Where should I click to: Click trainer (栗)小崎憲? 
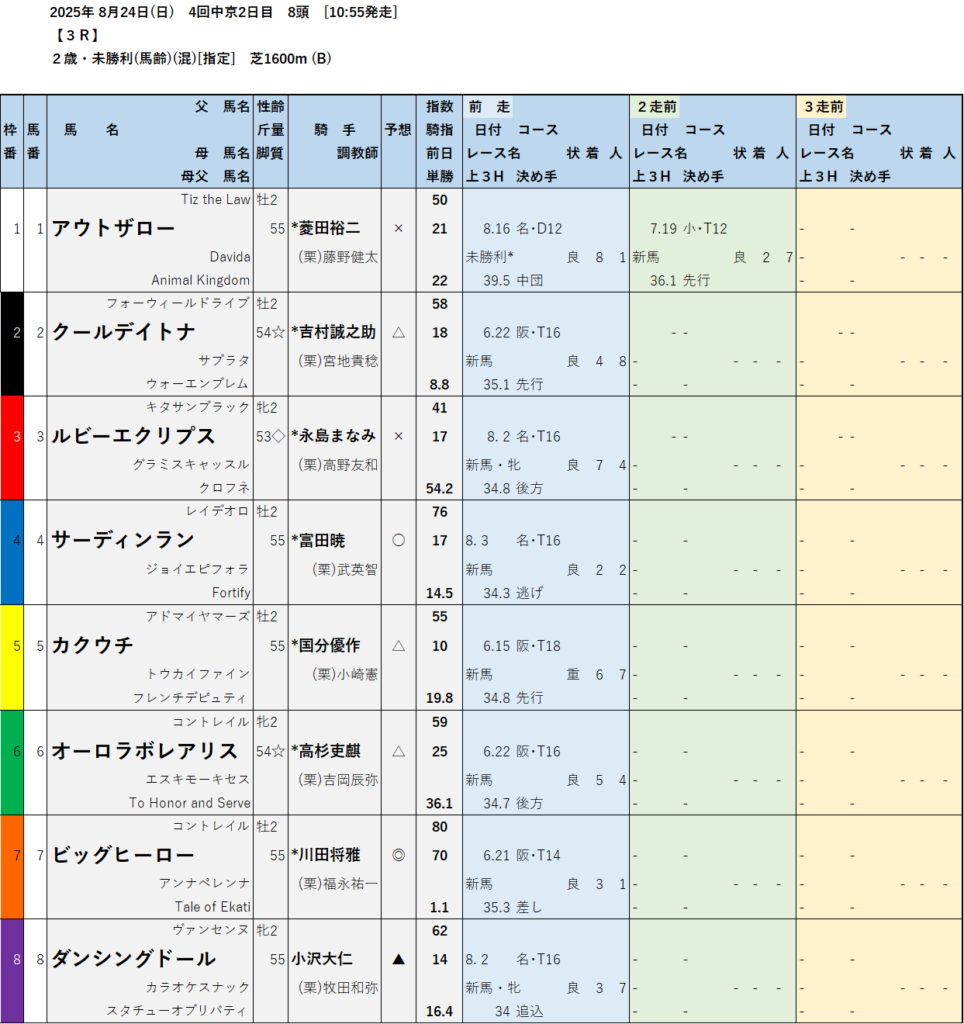coord(345,674)
